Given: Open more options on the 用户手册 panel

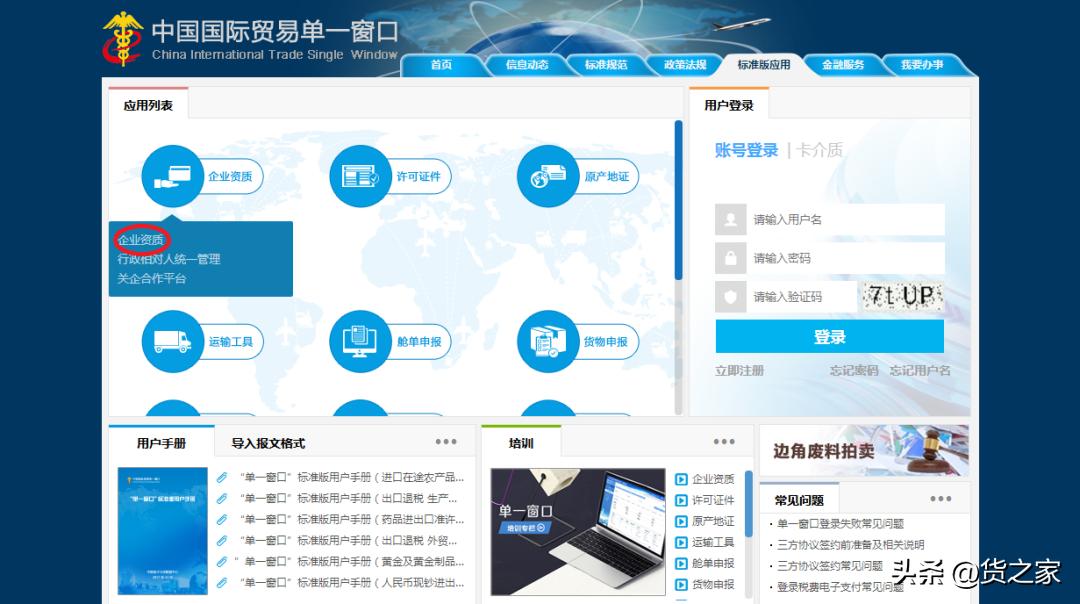Looking at the screenshot, I should pyautogui.click(x=446, y=440).
